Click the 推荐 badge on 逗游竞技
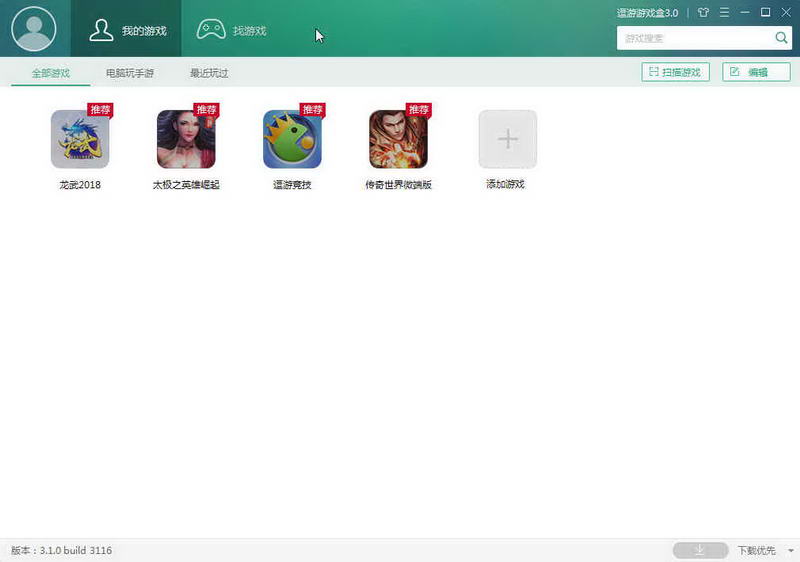Image resolution: width=800 pixels, height=562 pixels. (x=312, y=110)
